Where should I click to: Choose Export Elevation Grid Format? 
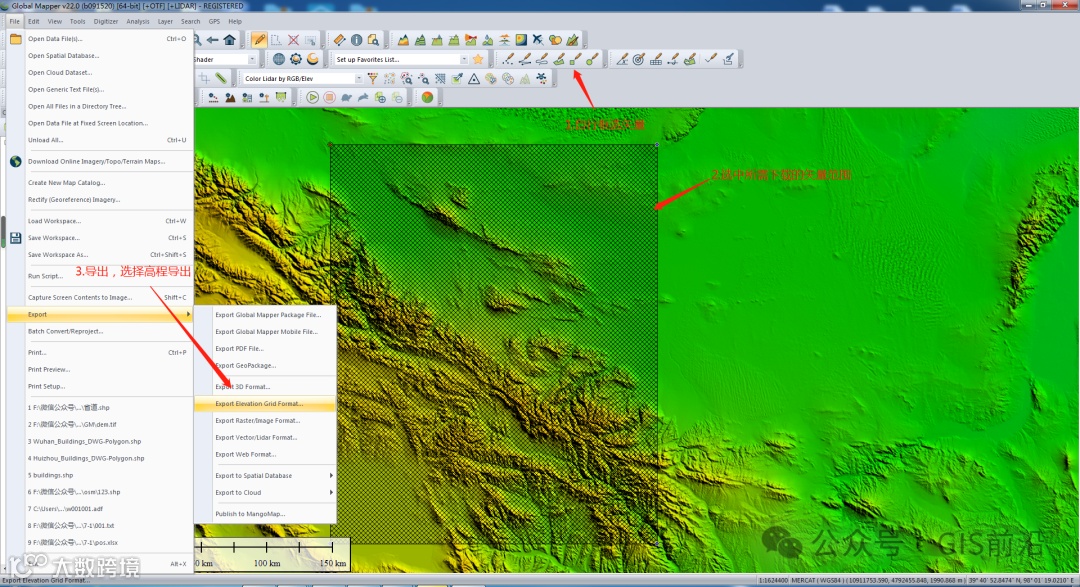260,404
